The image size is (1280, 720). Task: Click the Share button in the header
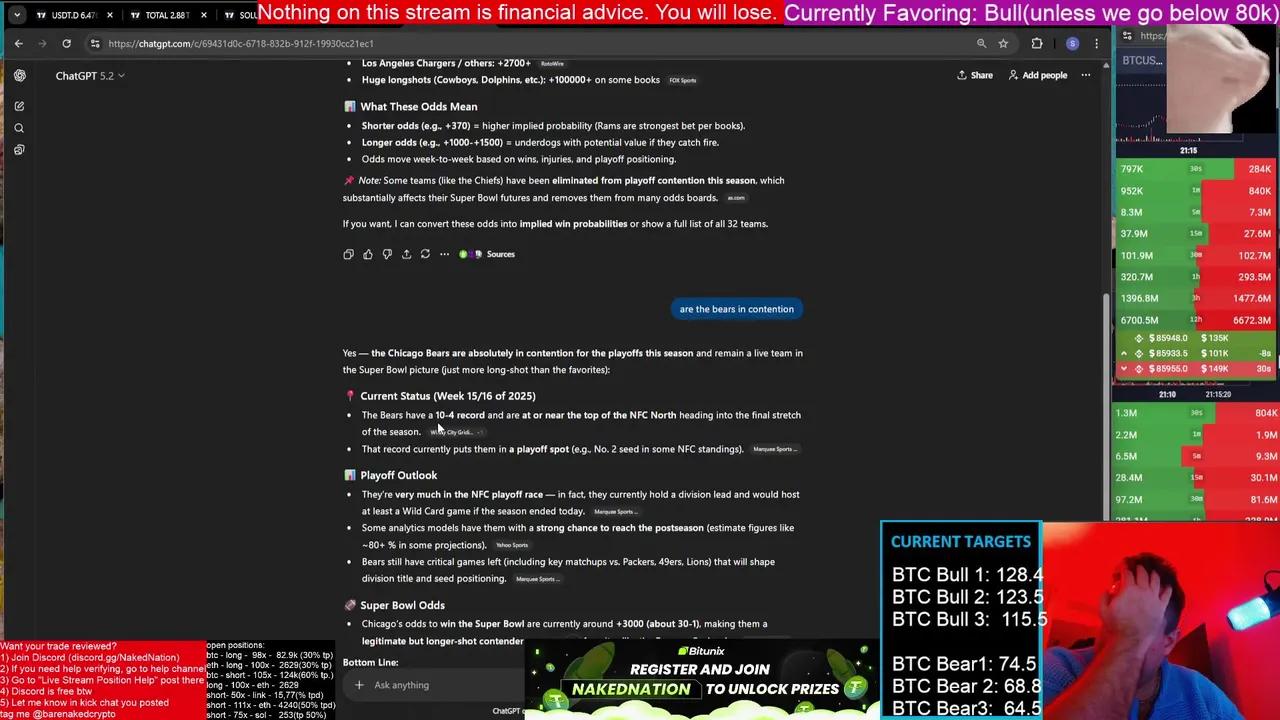(974, 75)
